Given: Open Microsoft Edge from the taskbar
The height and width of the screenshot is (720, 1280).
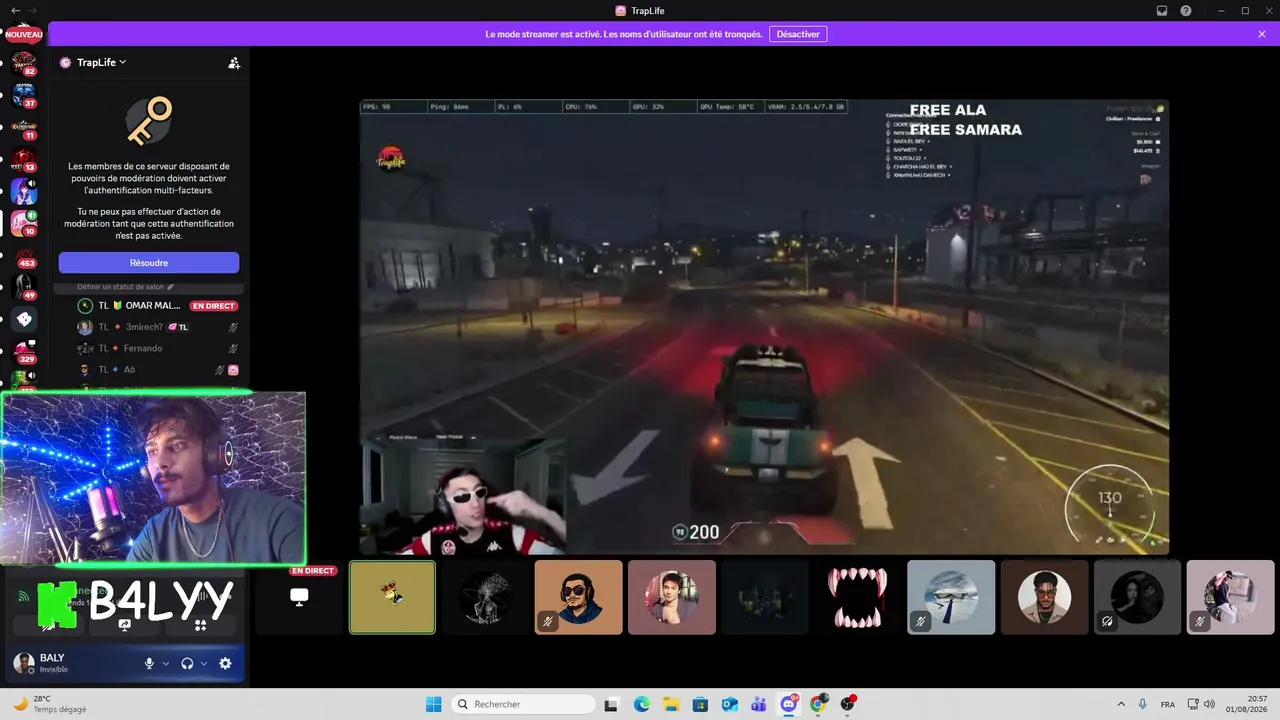Looking at the screenshot, I should coord(642,704).
